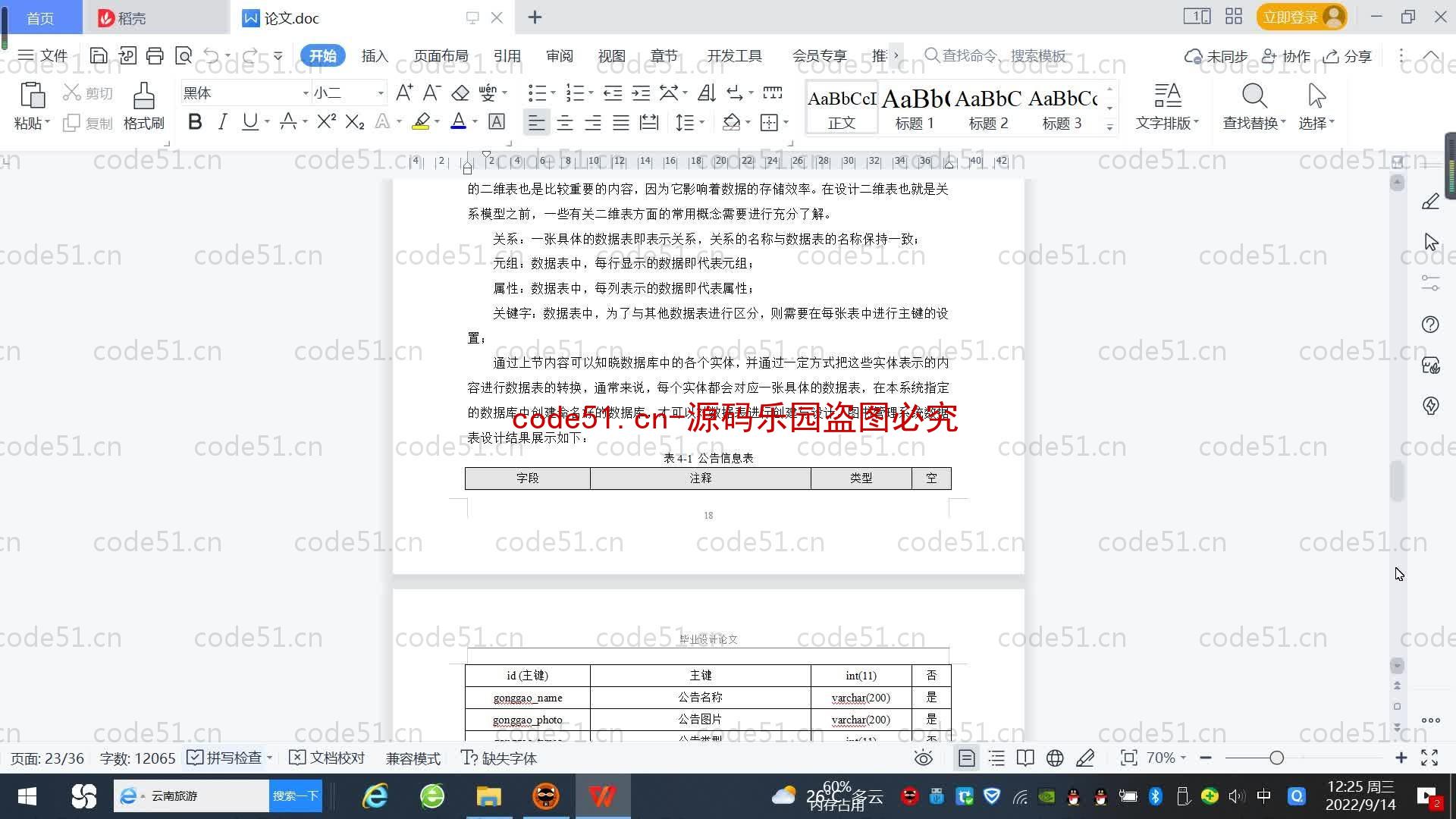Open a new document tab with plus
The height and width of the screenshot is (819, 1456).
(535, 17)
